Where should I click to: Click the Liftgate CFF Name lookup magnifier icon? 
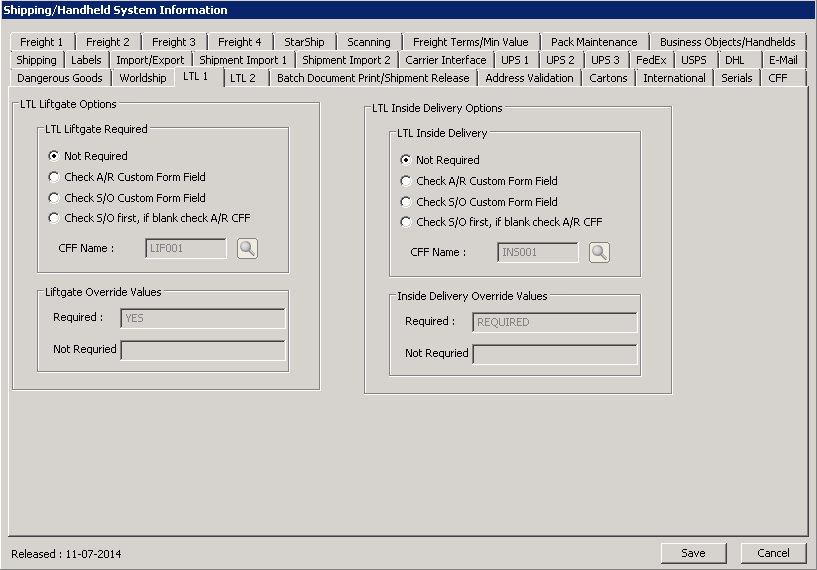(247, 248)
